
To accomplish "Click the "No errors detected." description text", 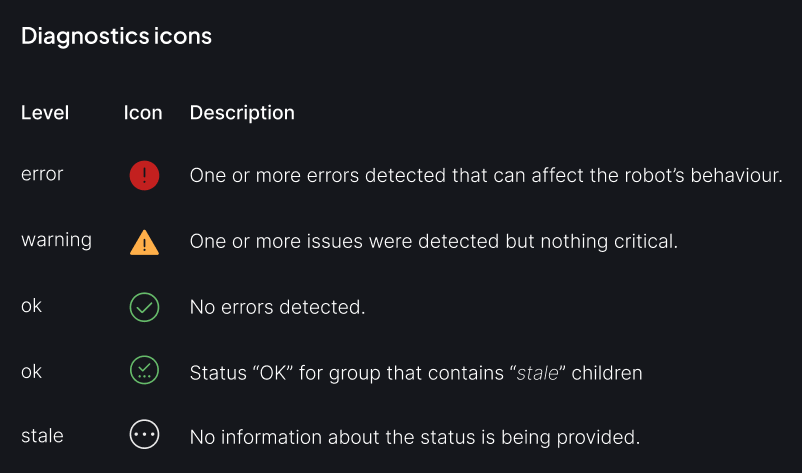I will pos(277,307).
